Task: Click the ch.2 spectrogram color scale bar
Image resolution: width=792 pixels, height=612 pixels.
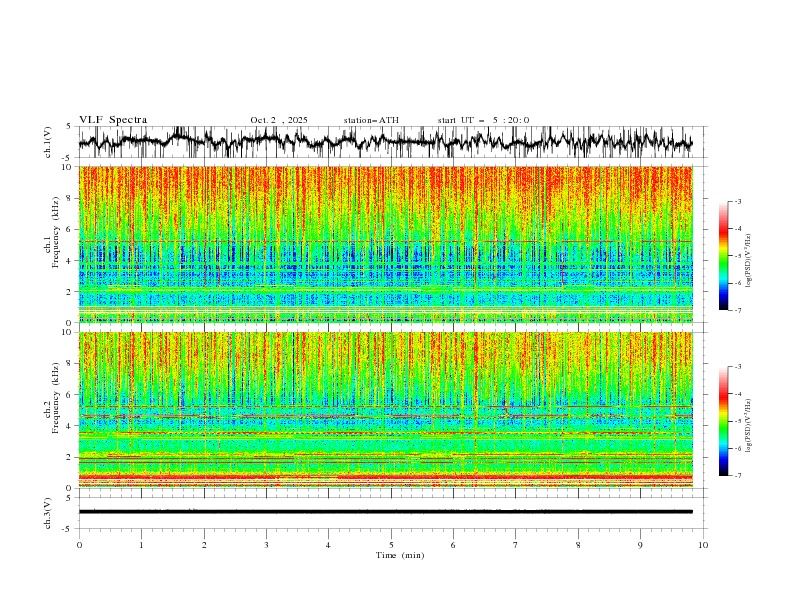Action: pyautogui.click(x=723, y=421)
